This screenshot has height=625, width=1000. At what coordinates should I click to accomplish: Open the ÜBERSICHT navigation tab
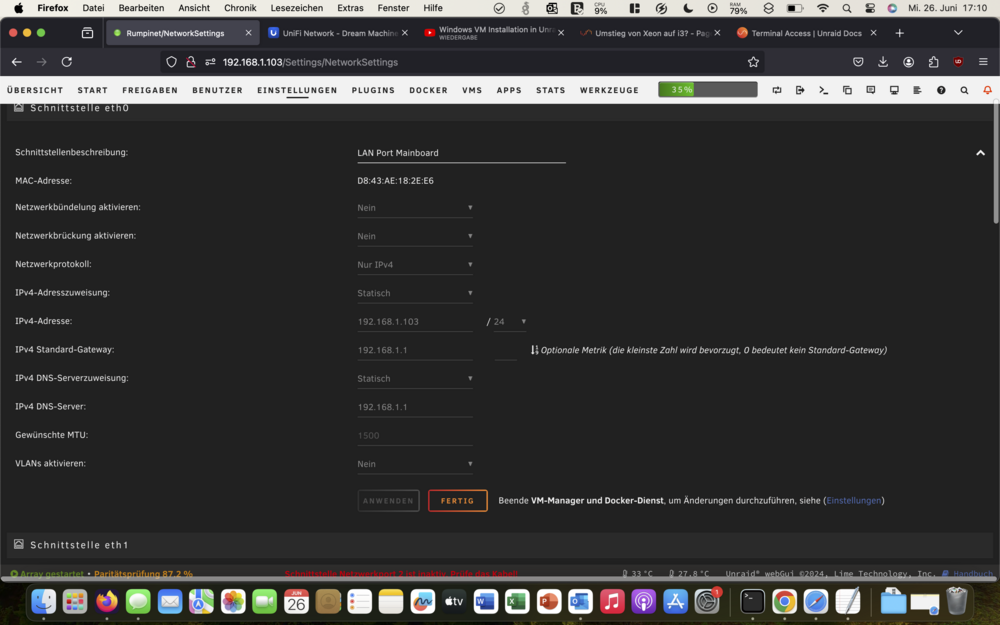35,91
